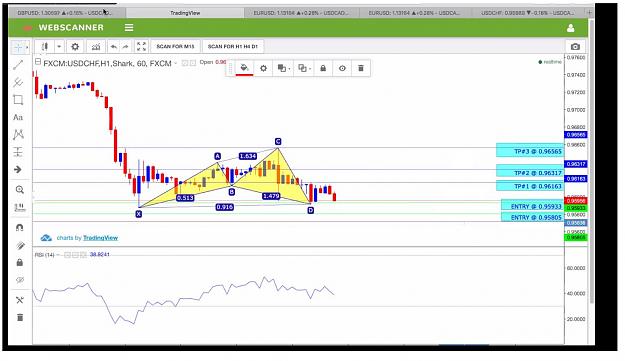Redo the last chart action
Viewport: 625px width, 361px height.
[x=126, y=47]
